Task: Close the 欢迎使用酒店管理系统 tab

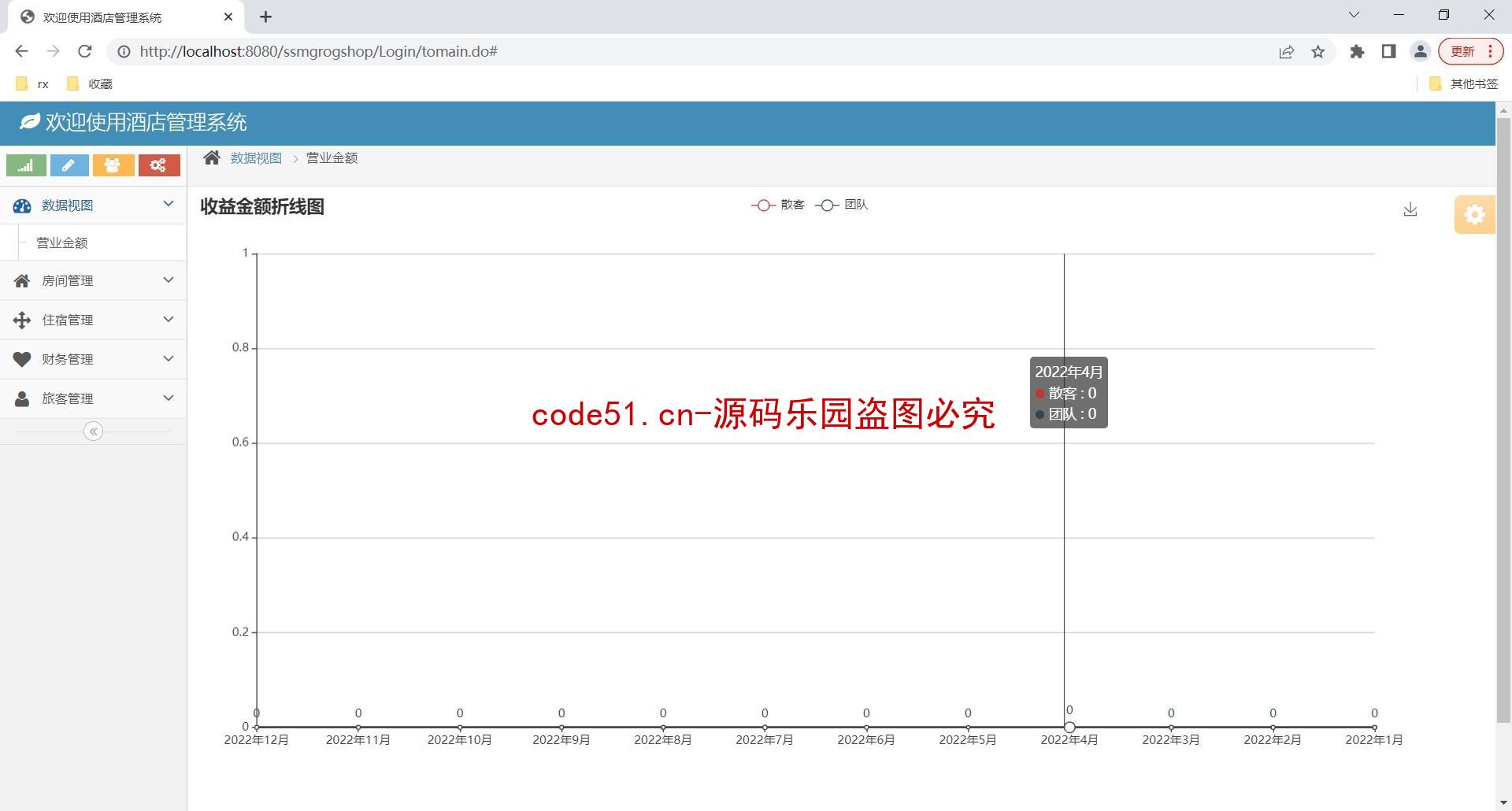Action: [x=228, y=17]
